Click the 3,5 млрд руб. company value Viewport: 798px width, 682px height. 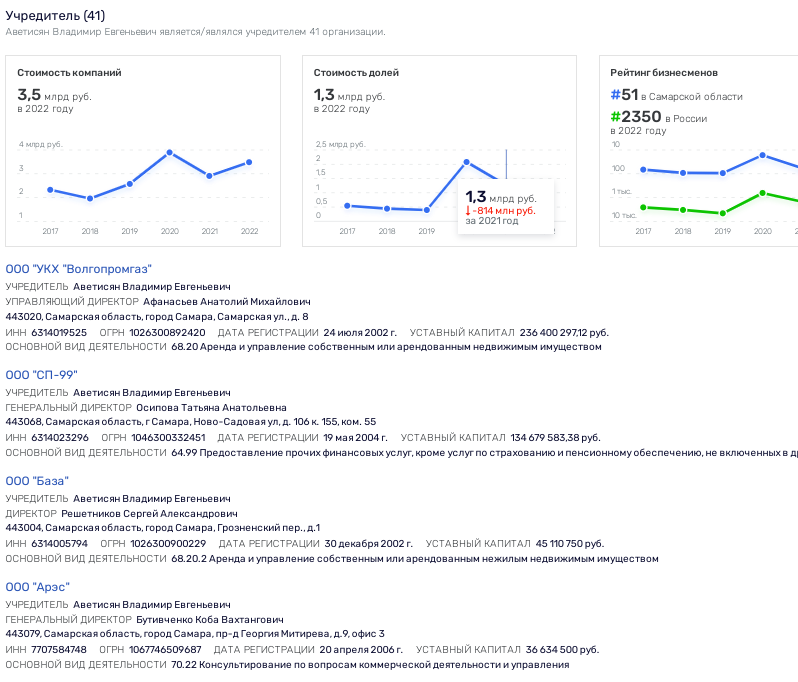click(x=54, y=95)
